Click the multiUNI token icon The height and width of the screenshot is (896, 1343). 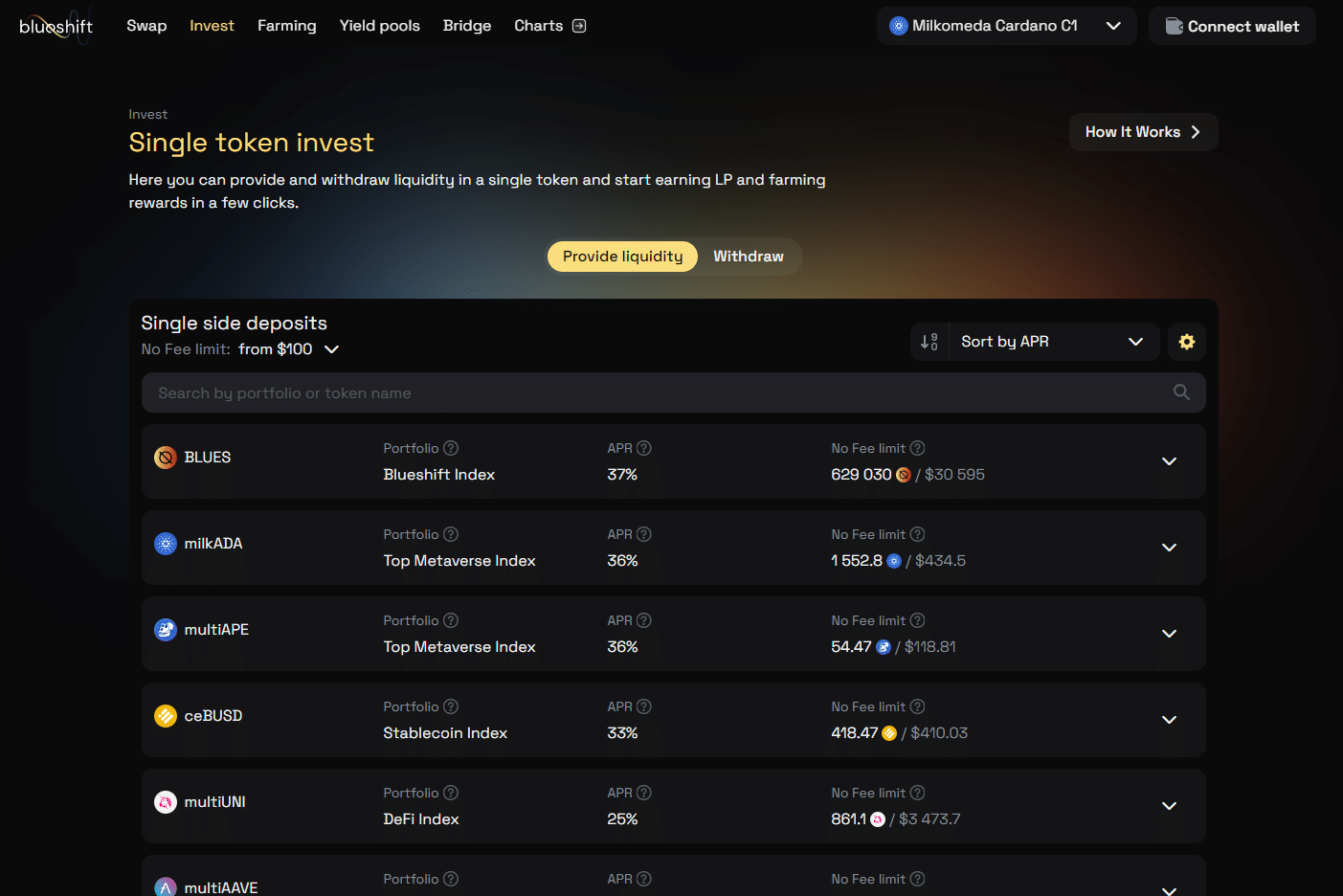click(166, 802)
